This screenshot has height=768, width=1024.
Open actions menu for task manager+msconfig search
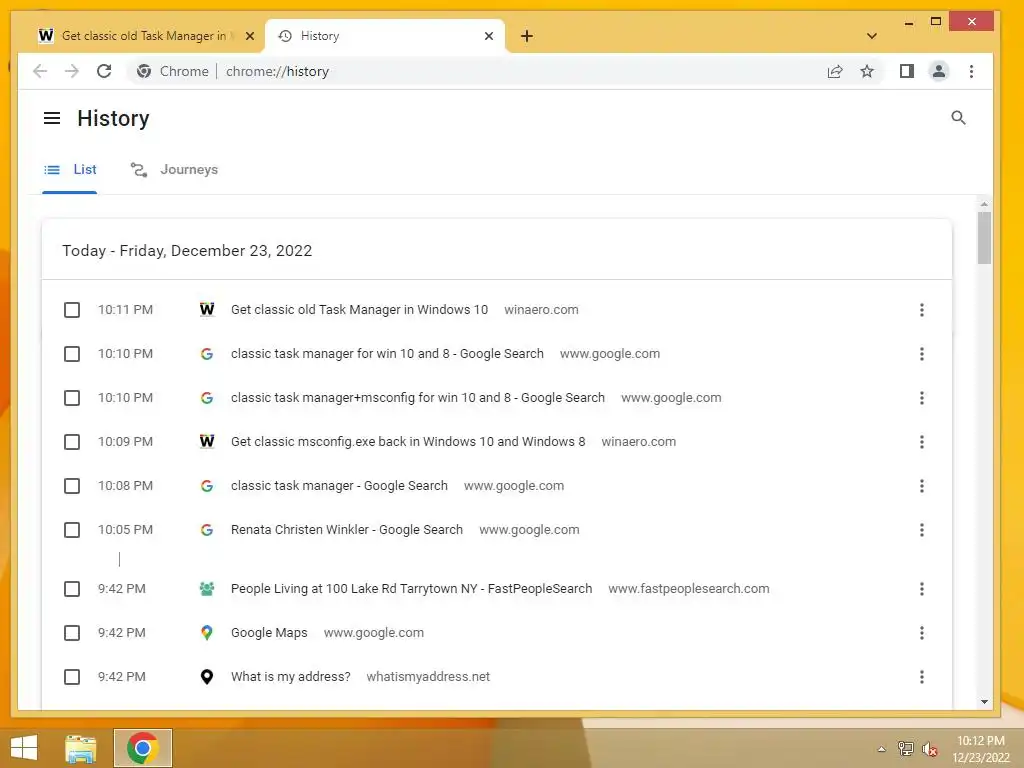[x=921, y=398]
